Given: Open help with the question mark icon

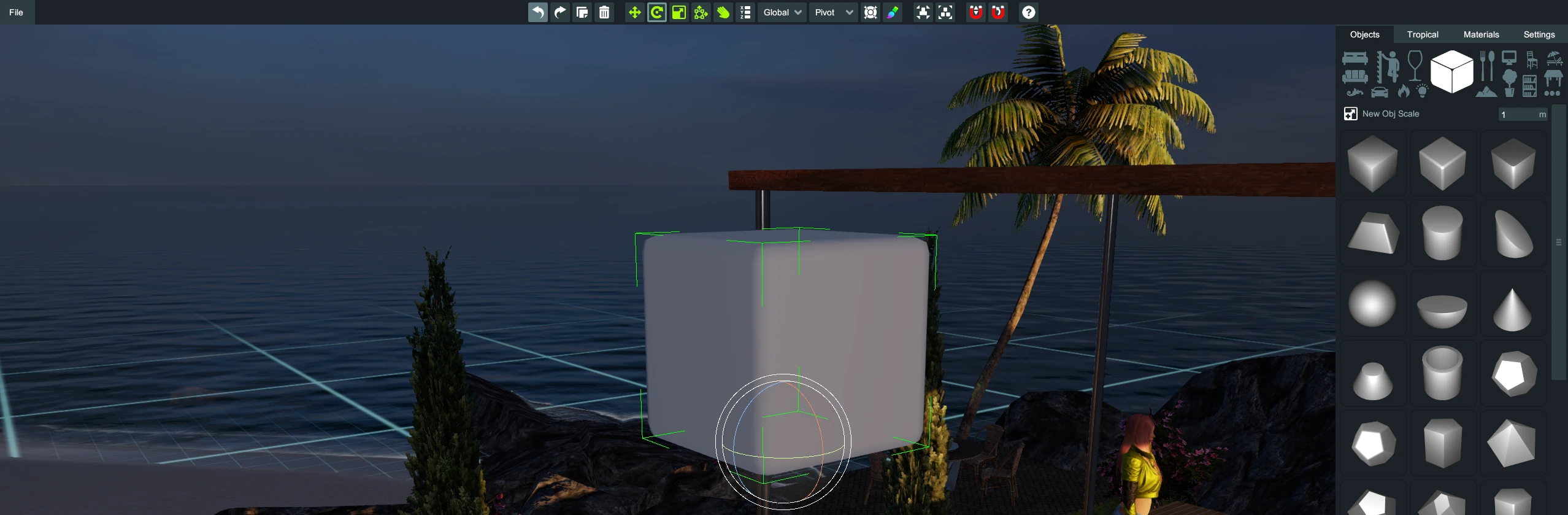Looking at the screenshot, I should pos(1028,12).
